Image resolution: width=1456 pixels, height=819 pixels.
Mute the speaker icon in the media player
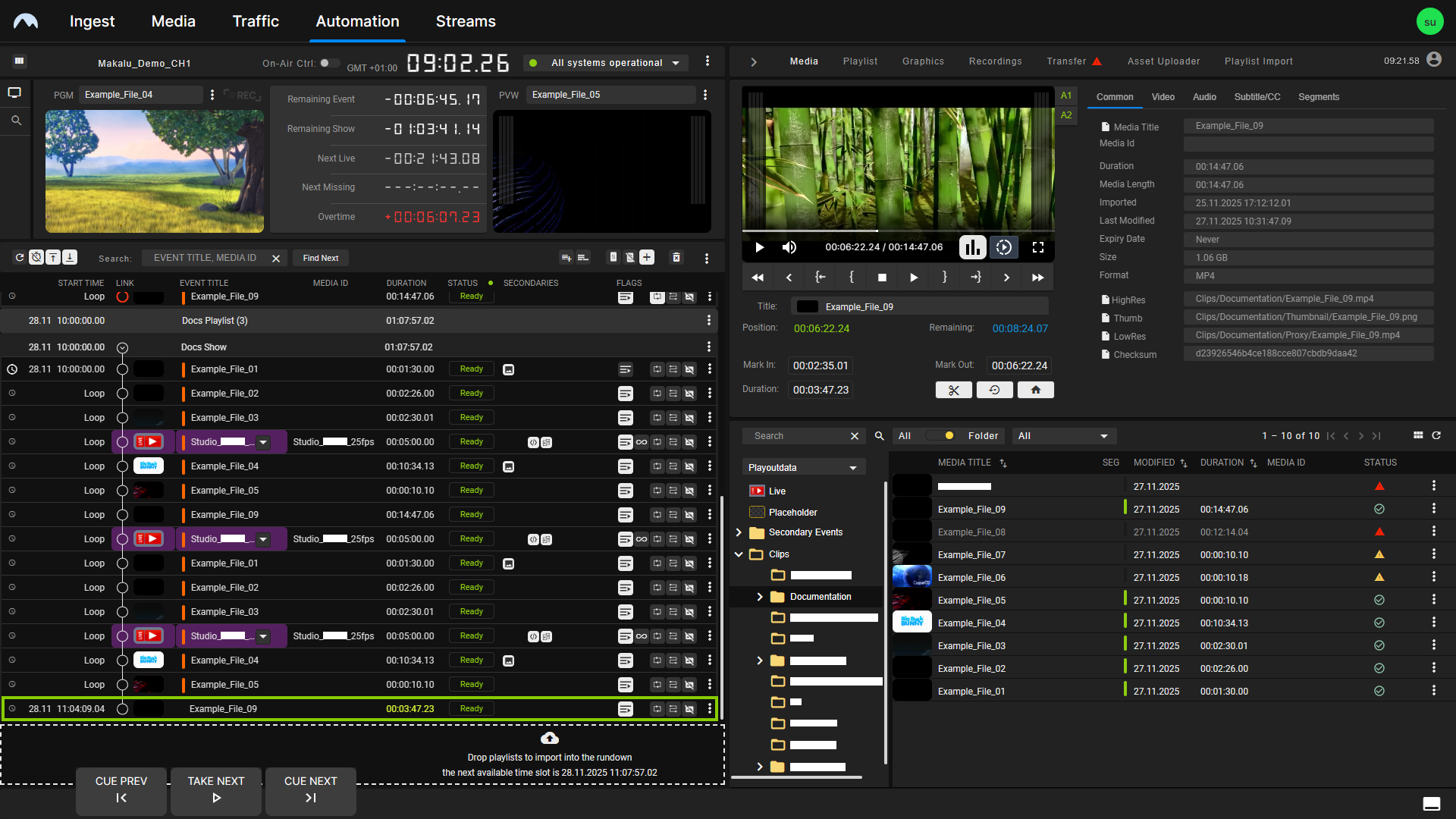click(x=789, y=247)
